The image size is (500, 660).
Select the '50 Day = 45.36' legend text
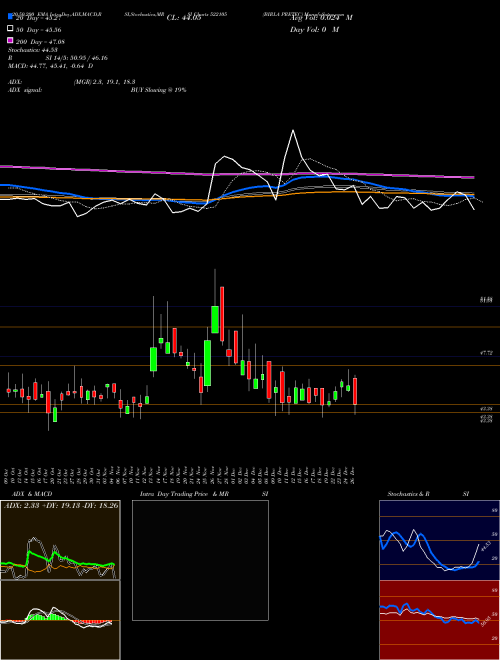(x=39, y=30)
